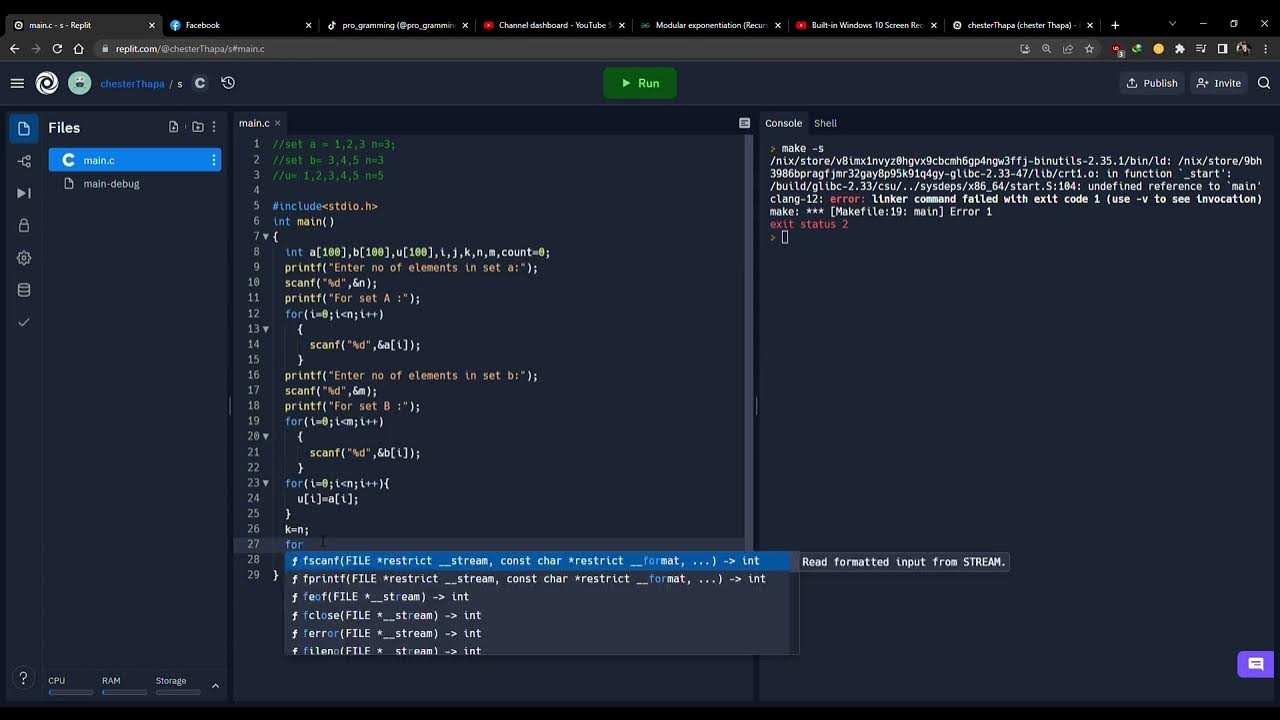
Task: Open the browser tab search dropdown
Action: click(x=1172, y=24)
